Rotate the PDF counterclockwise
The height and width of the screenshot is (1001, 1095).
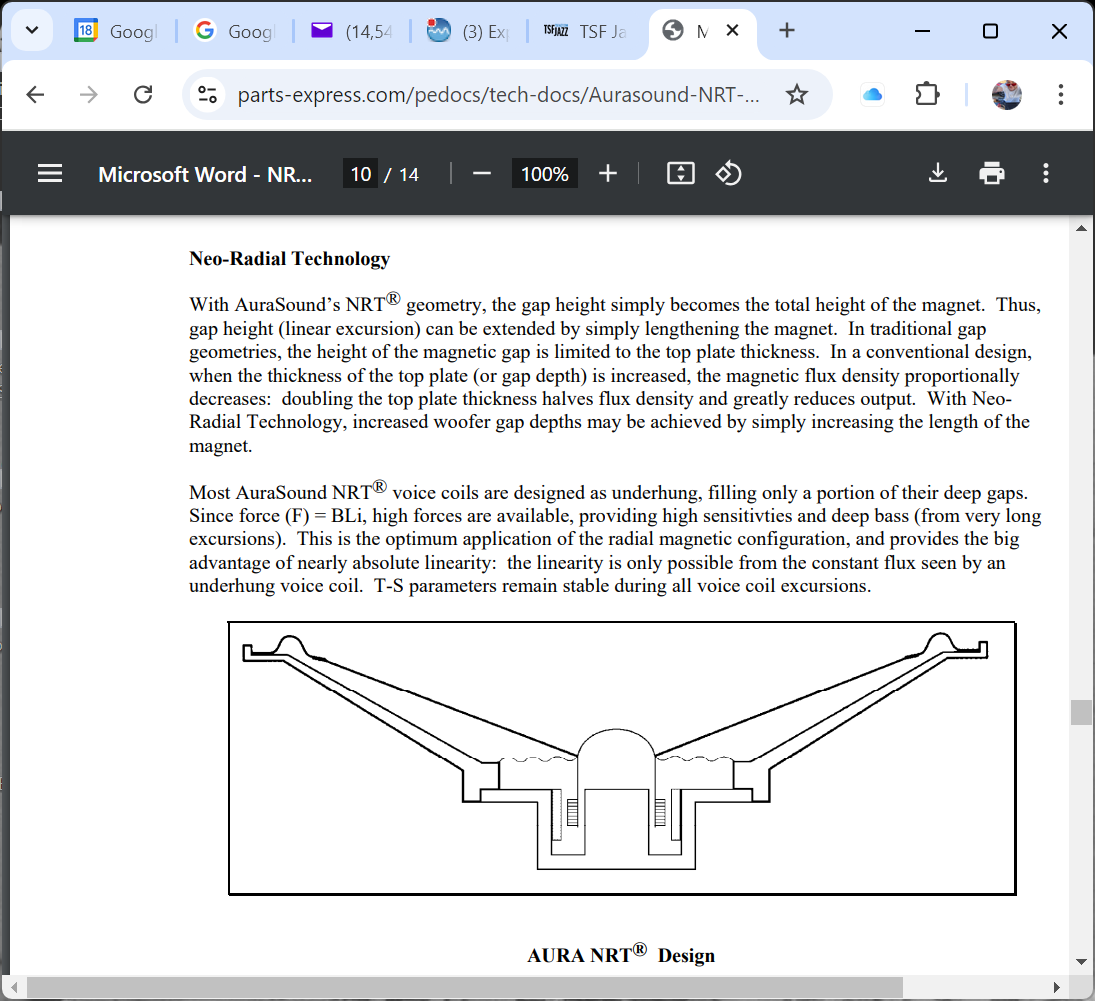pyautogui.click(x=728, y=173)
